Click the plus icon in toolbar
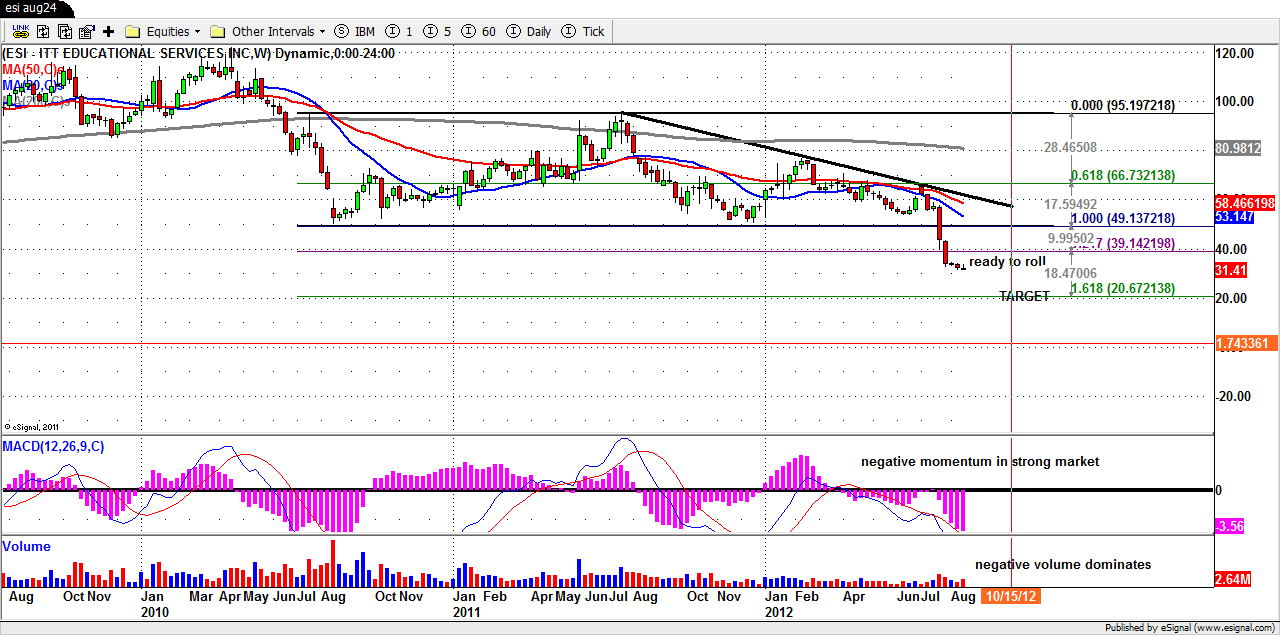This screenshot has height=635, width=1280. pos(109,31)
